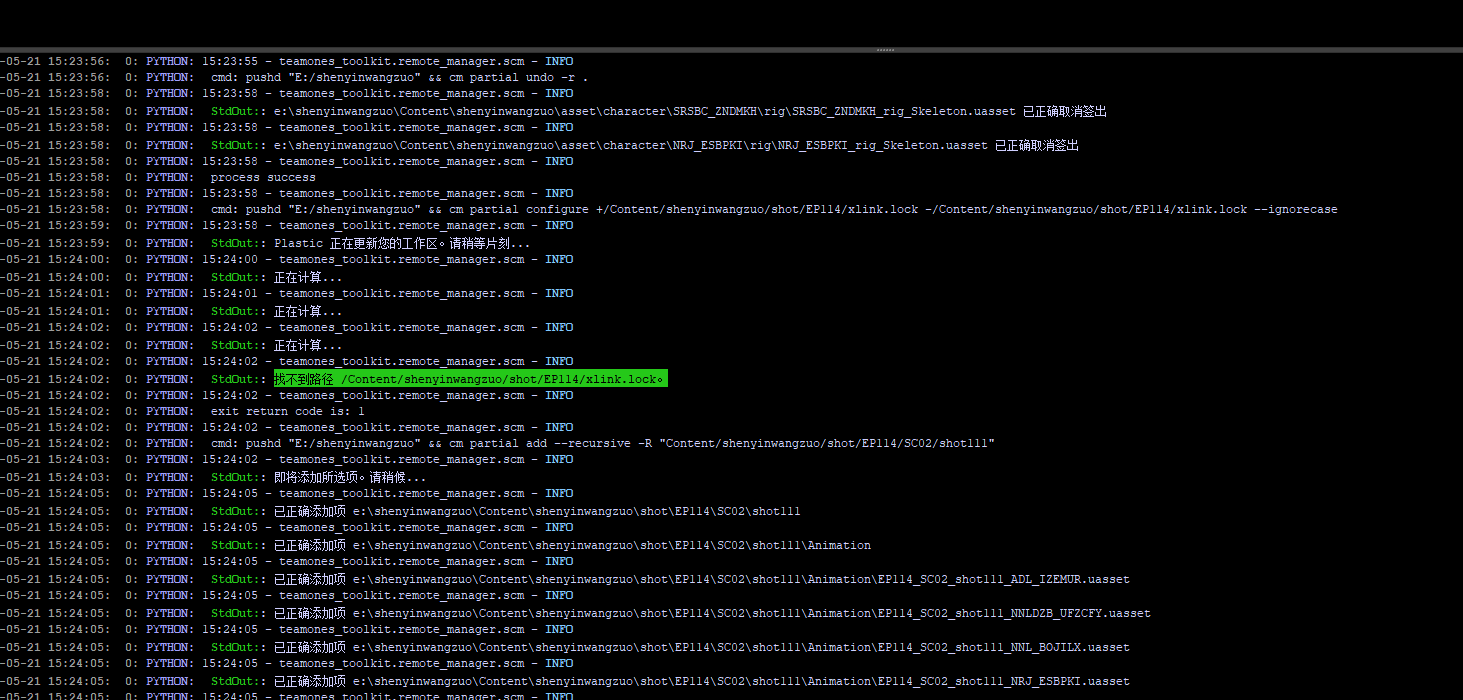The height and width of the screenshot is (700, 1463).
Task: Click the 'cm partial configure' command line
Action: click(773, 209)
